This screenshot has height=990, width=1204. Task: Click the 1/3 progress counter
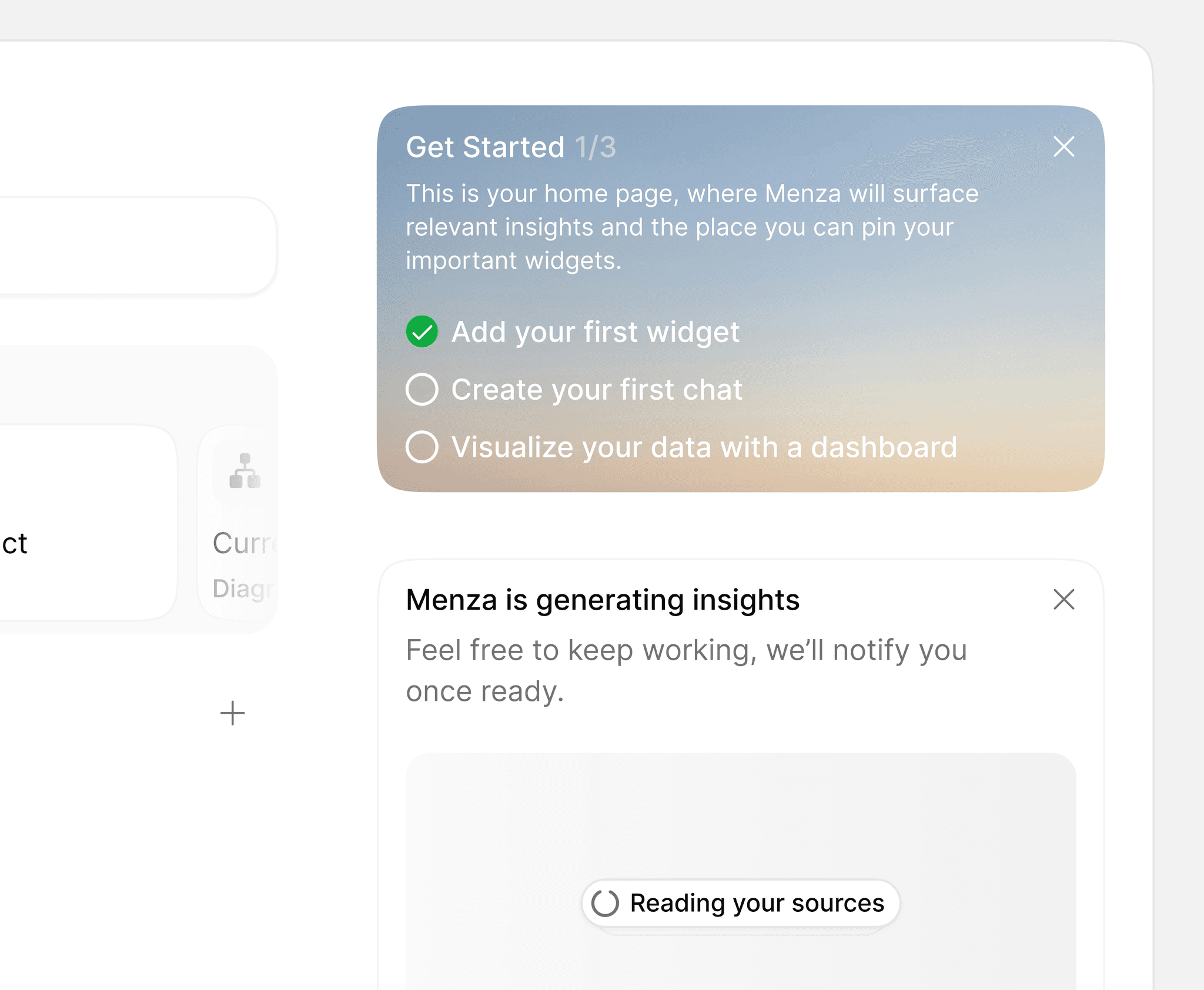596,147
